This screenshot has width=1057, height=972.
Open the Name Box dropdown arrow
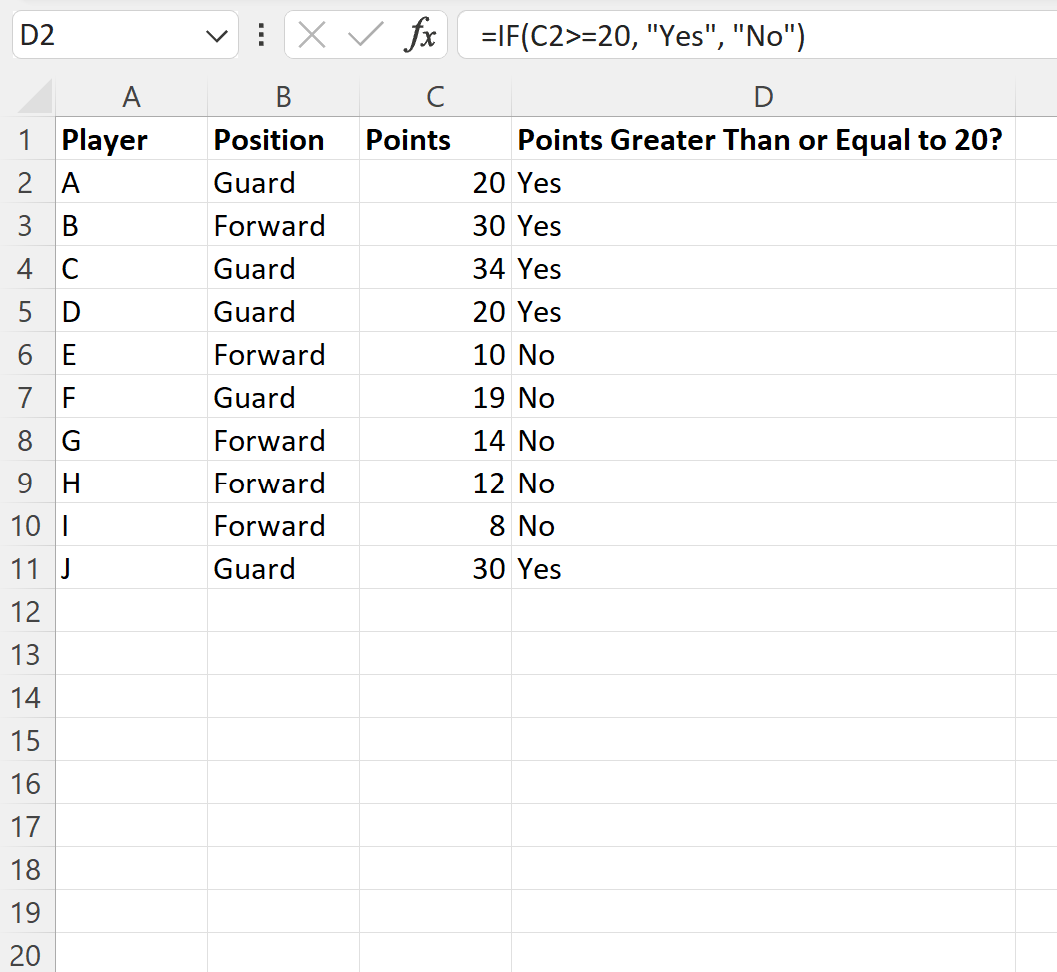216,35
